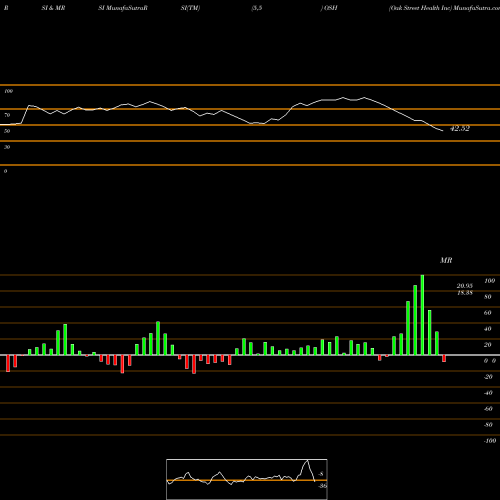Click the RSI axis label 70
The image size is (500, 500).
click(x=7, y=115)
